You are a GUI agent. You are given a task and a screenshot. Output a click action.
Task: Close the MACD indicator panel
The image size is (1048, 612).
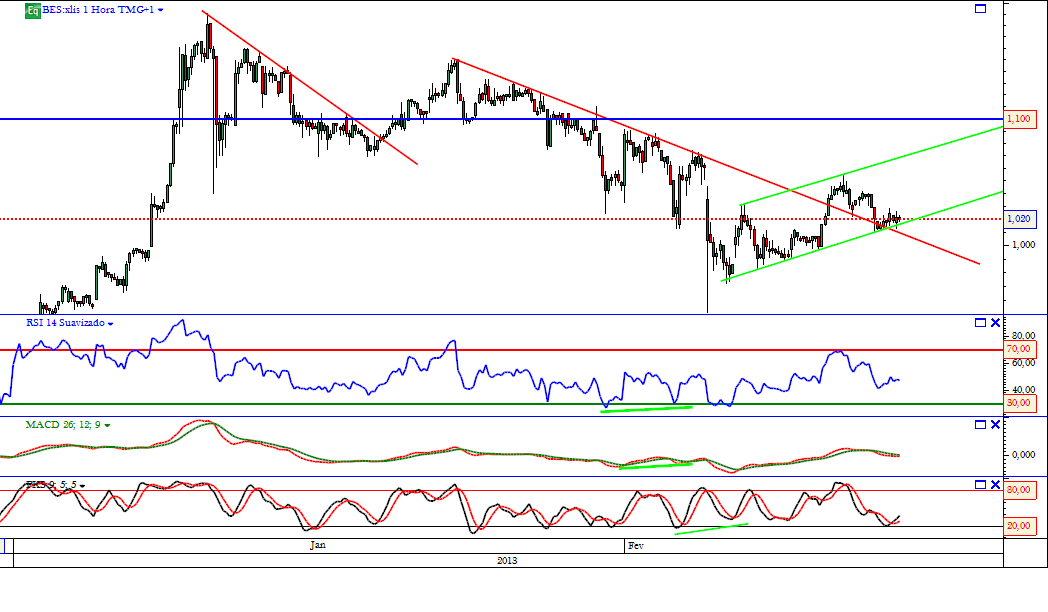click(x=995, y=424)
